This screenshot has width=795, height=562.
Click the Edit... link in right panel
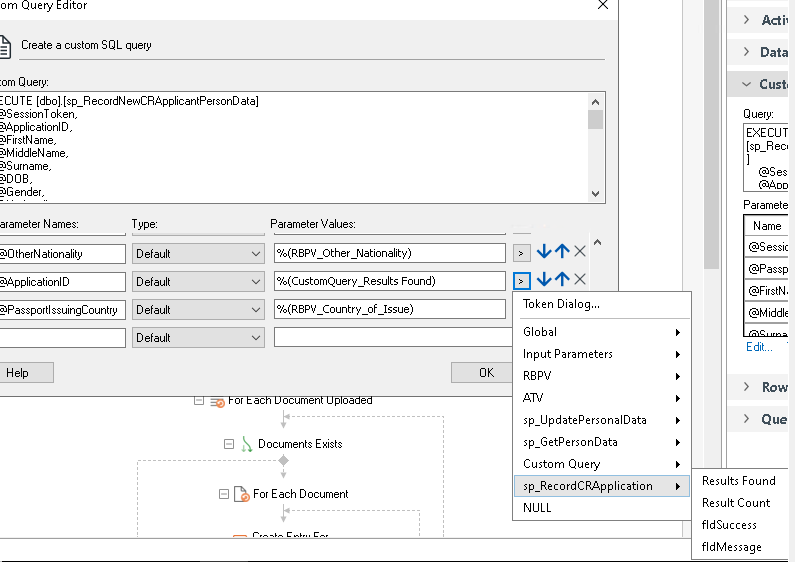(x=759, y=347)
